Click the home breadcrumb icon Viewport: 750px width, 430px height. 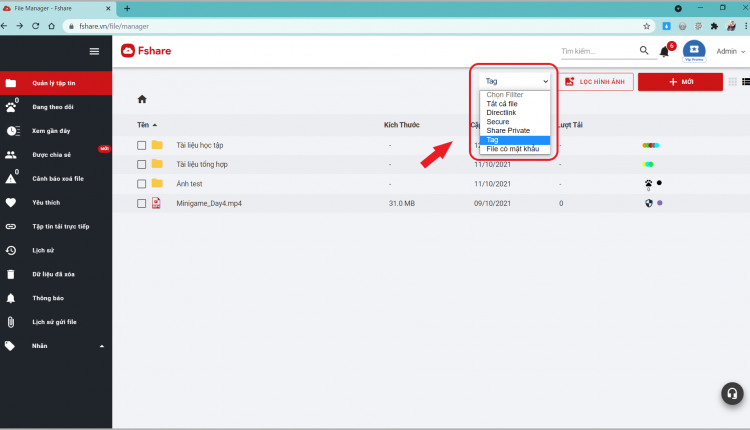(142, 99)
